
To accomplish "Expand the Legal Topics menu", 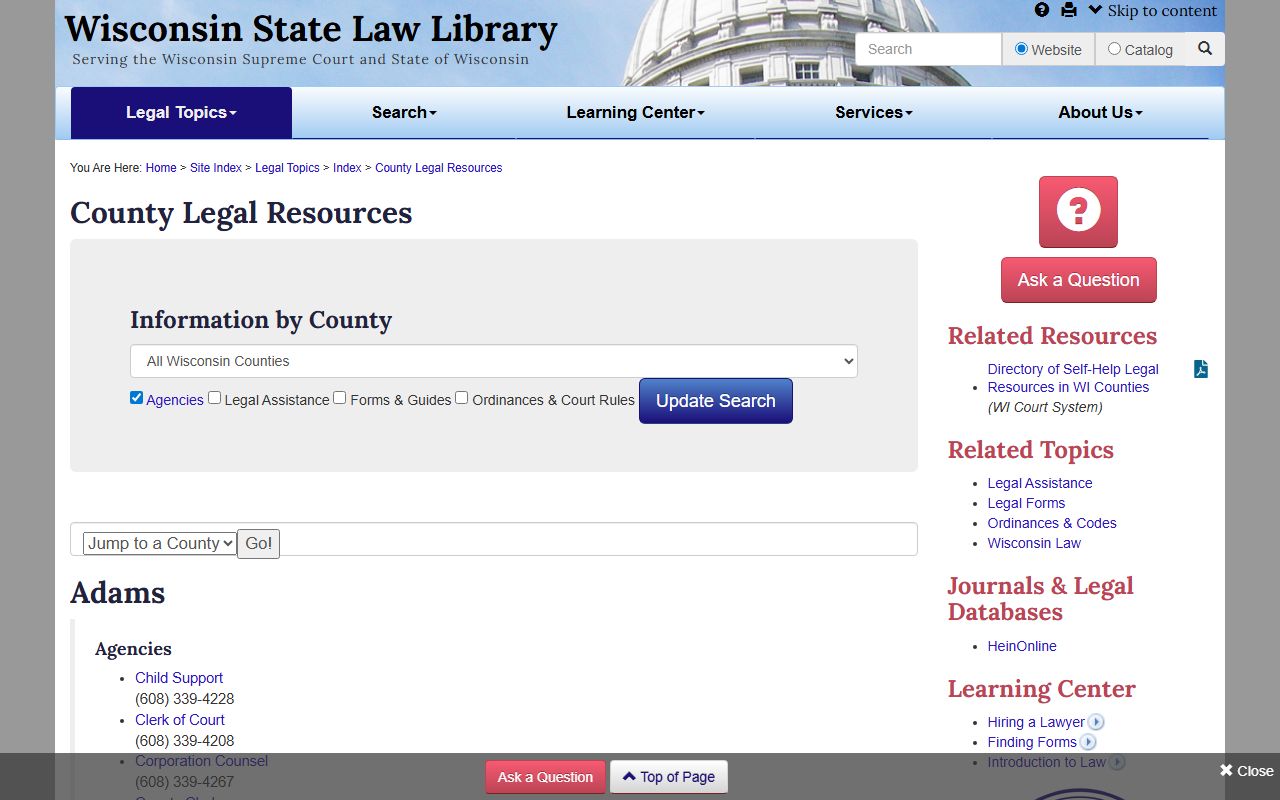I will [x=181, y=112].
